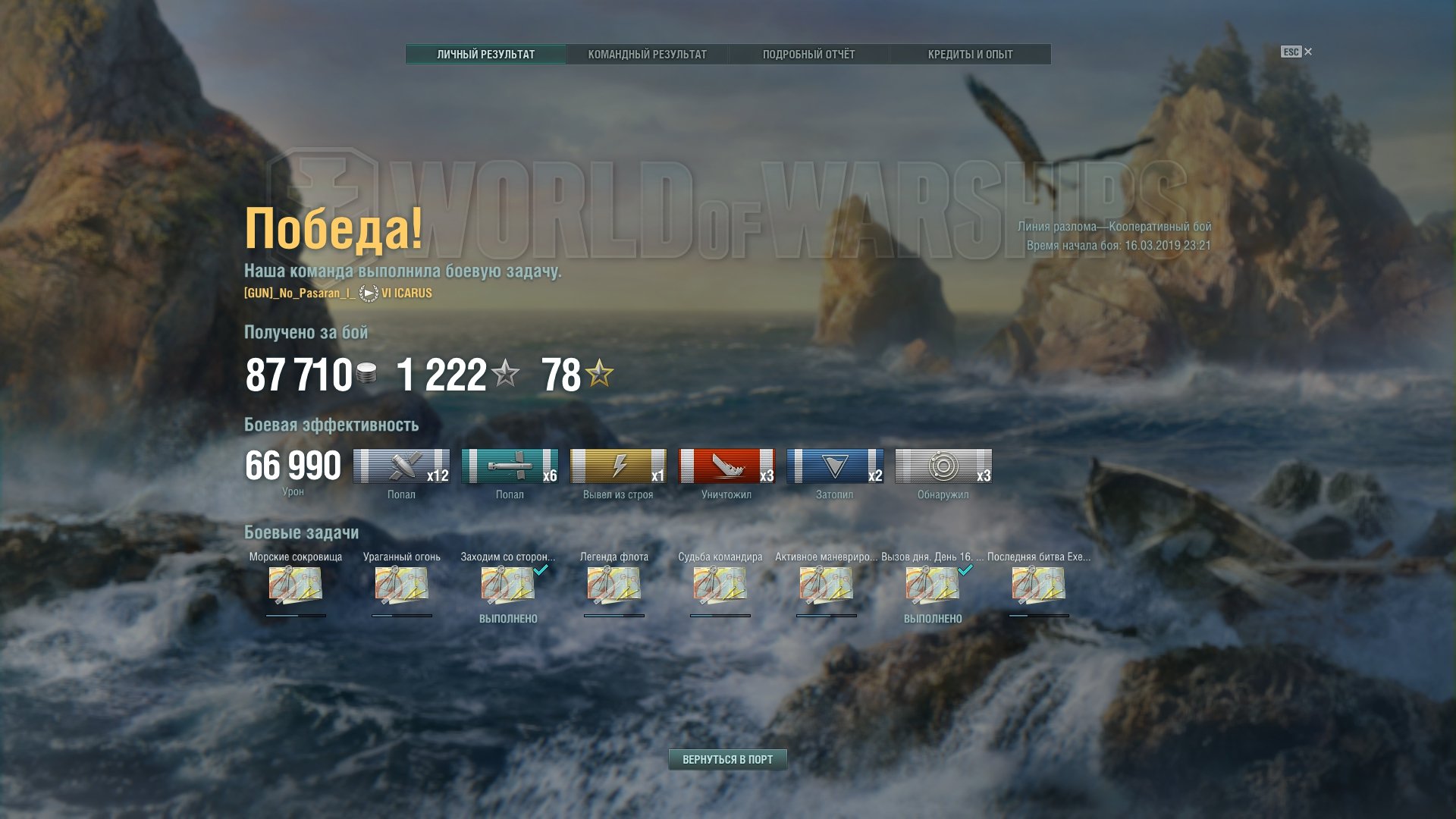Click the silver credits coin icon

366,374
